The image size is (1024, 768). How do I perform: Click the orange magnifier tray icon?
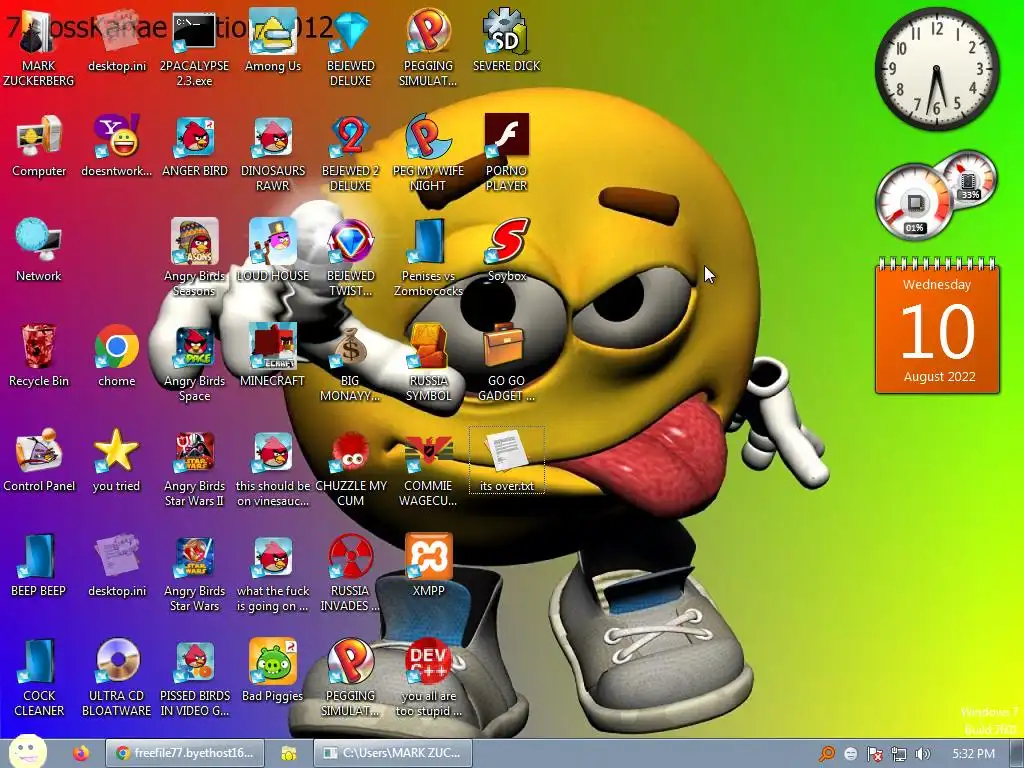tap(827, 754)
